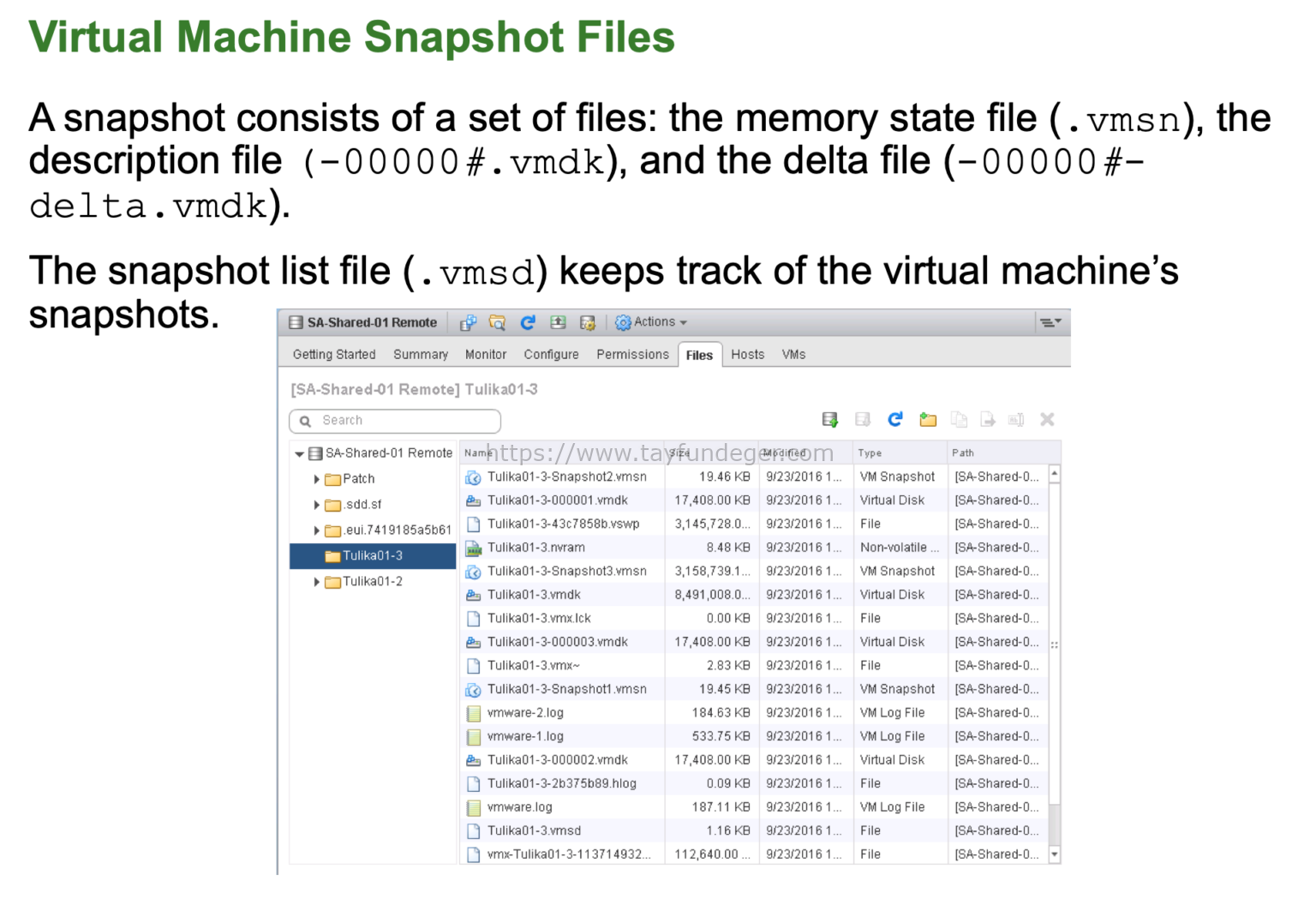Open the Monitor tab
Viewport: 1316px width, 905px height.
(x=485, y=354)
